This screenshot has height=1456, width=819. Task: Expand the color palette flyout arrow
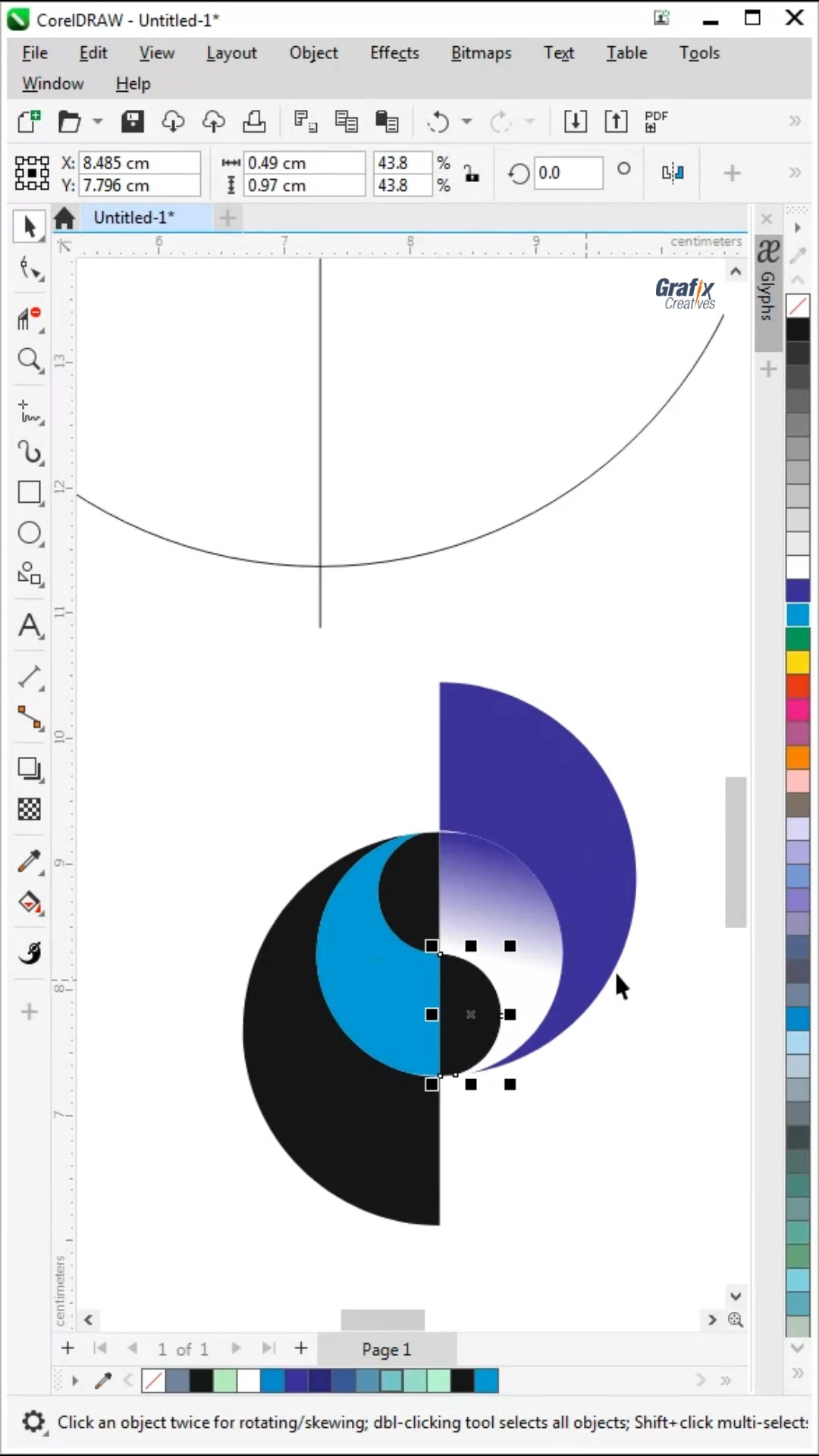tap(797, 227)
